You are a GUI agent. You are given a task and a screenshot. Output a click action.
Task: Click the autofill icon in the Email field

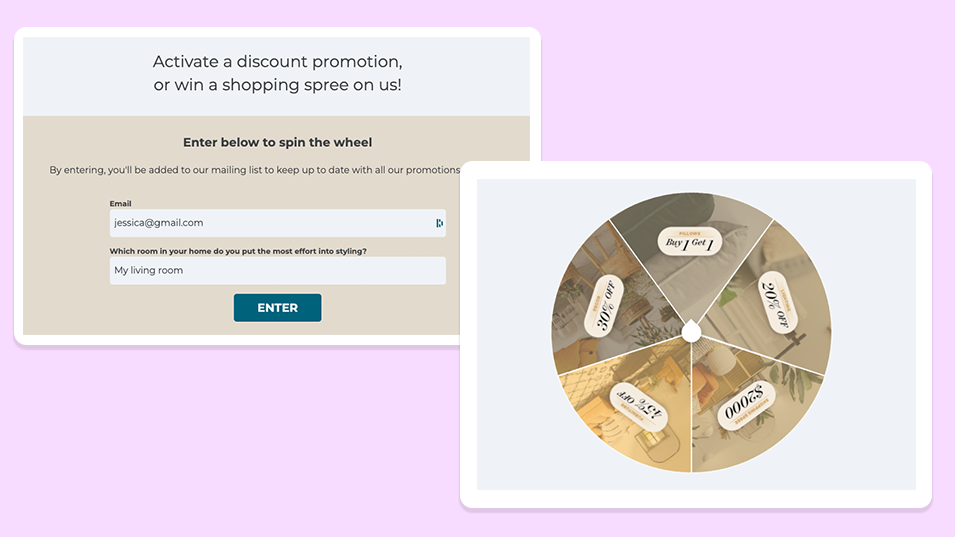(x=439, y=223)
